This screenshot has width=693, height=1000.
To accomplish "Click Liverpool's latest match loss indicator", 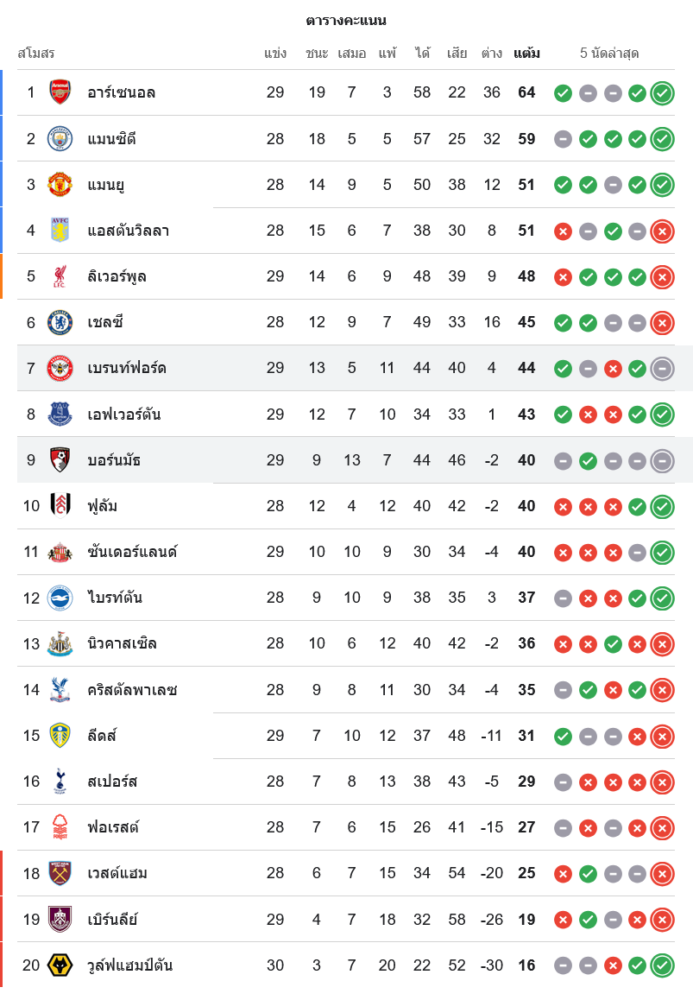I will point(662,277).
